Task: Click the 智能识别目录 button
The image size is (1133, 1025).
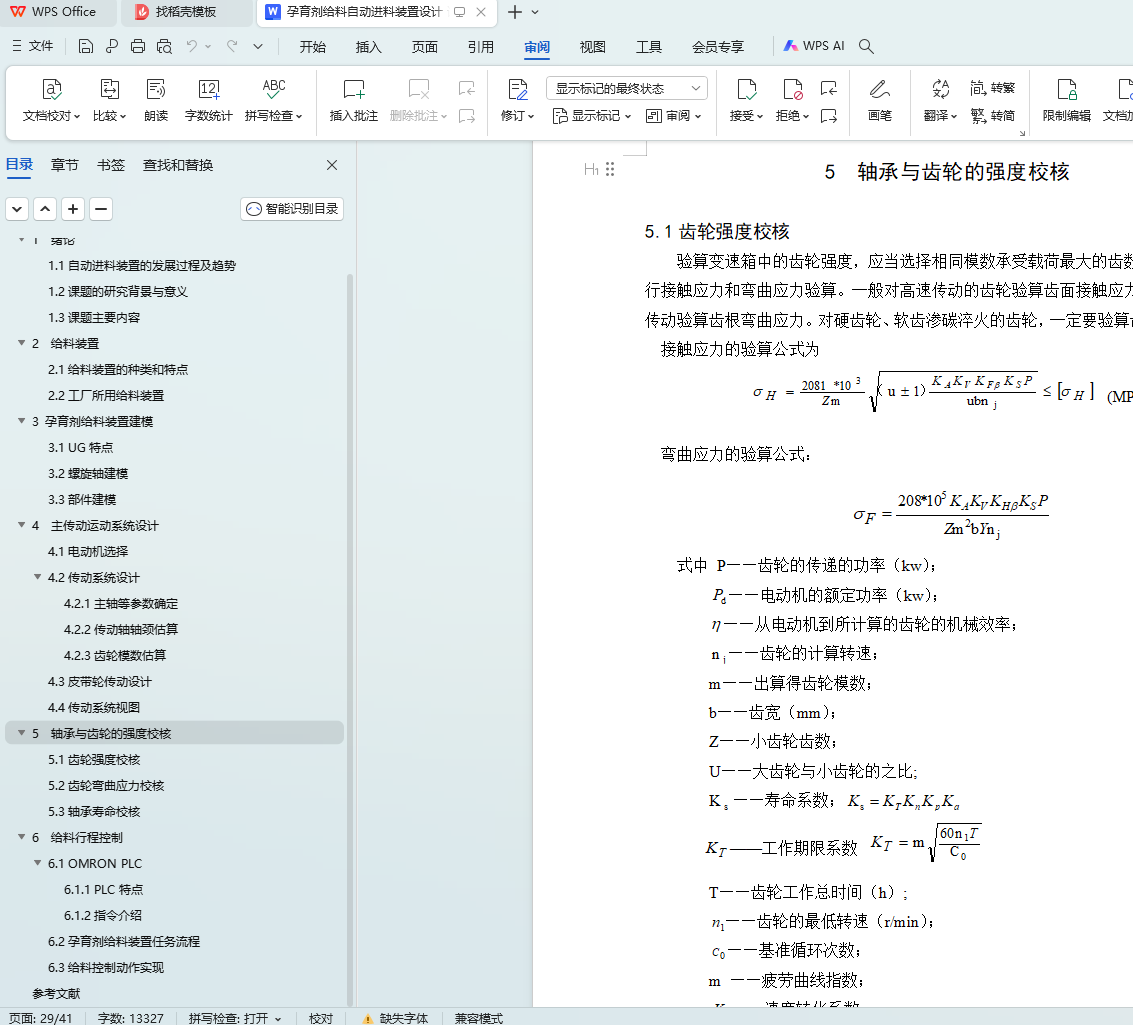Action: [292, 209]
